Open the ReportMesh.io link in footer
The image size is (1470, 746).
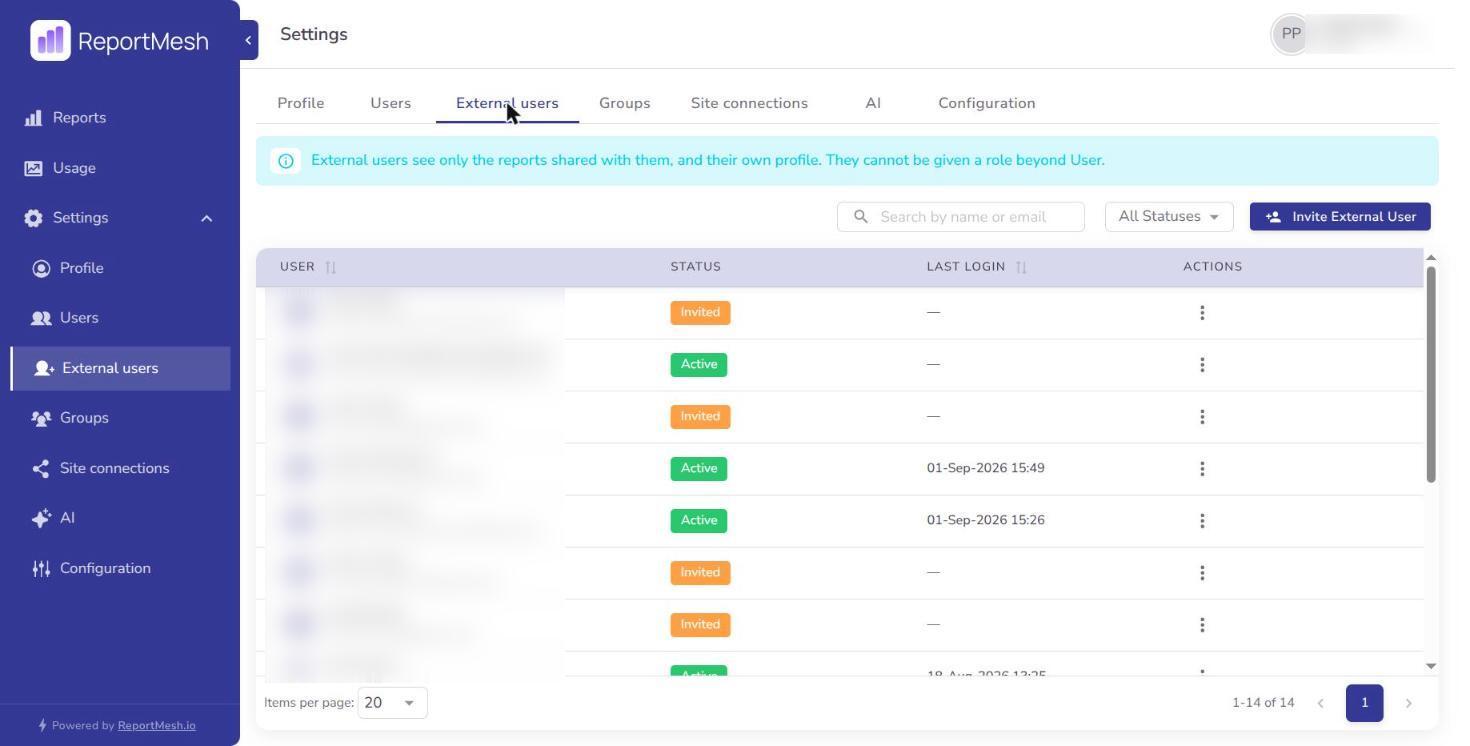tap(157, 726)
